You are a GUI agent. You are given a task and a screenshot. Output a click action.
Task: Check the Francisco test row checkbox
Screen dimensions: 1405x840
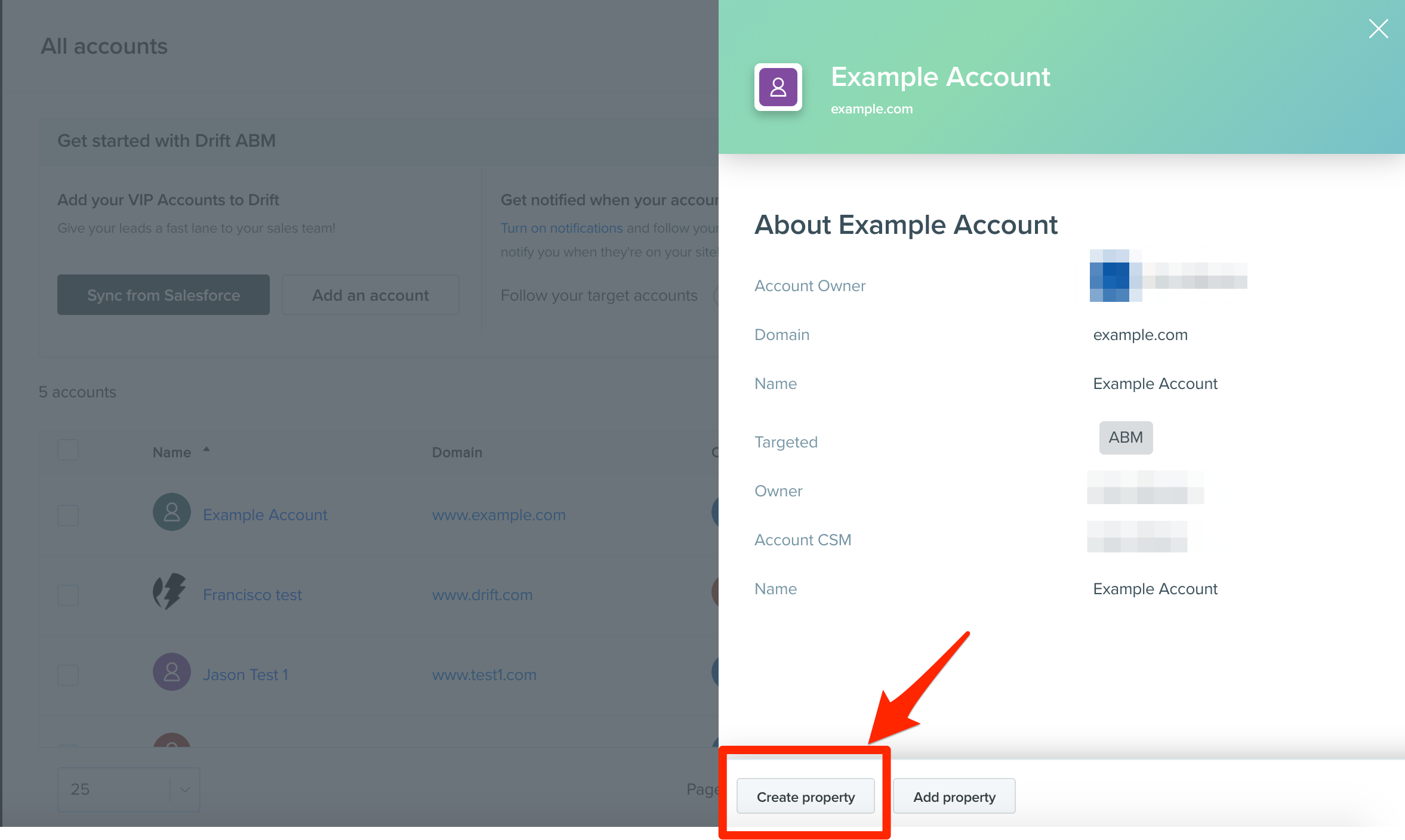[68, 595]
